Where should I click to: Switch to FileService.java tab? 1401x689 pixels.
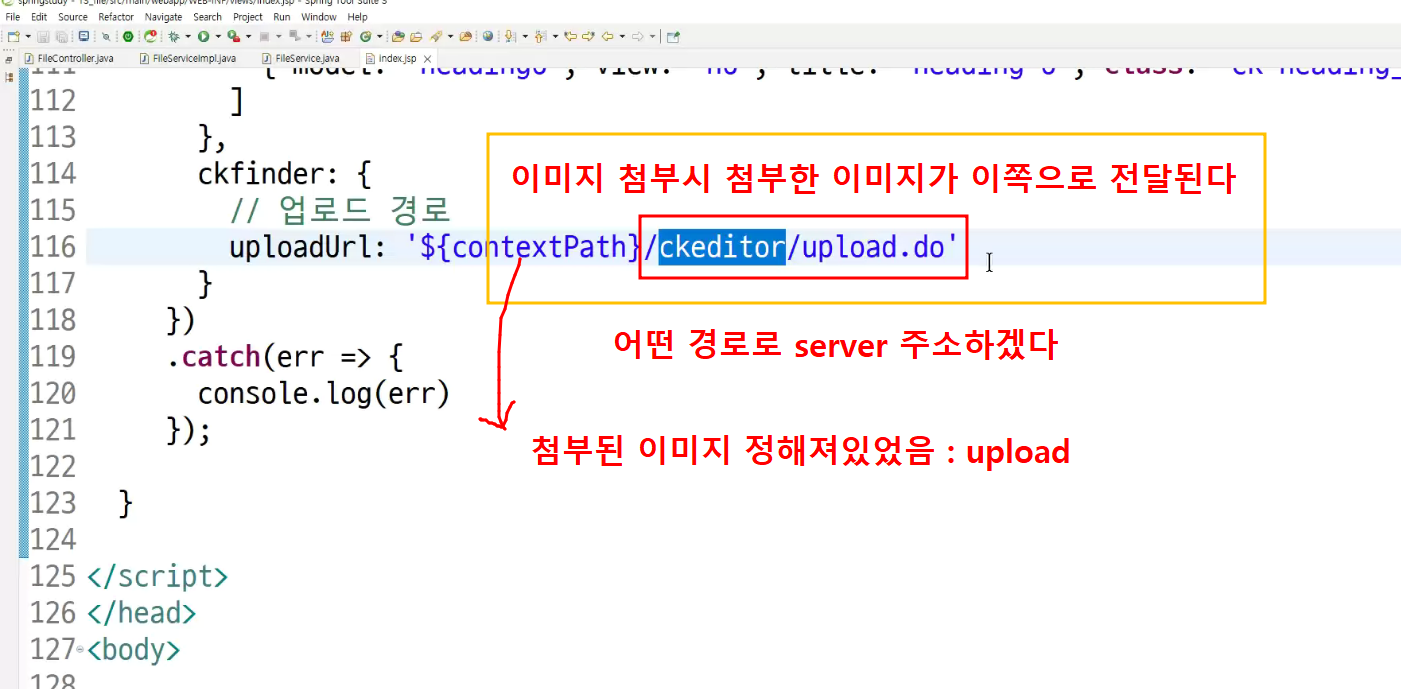(x=301, y=58)
